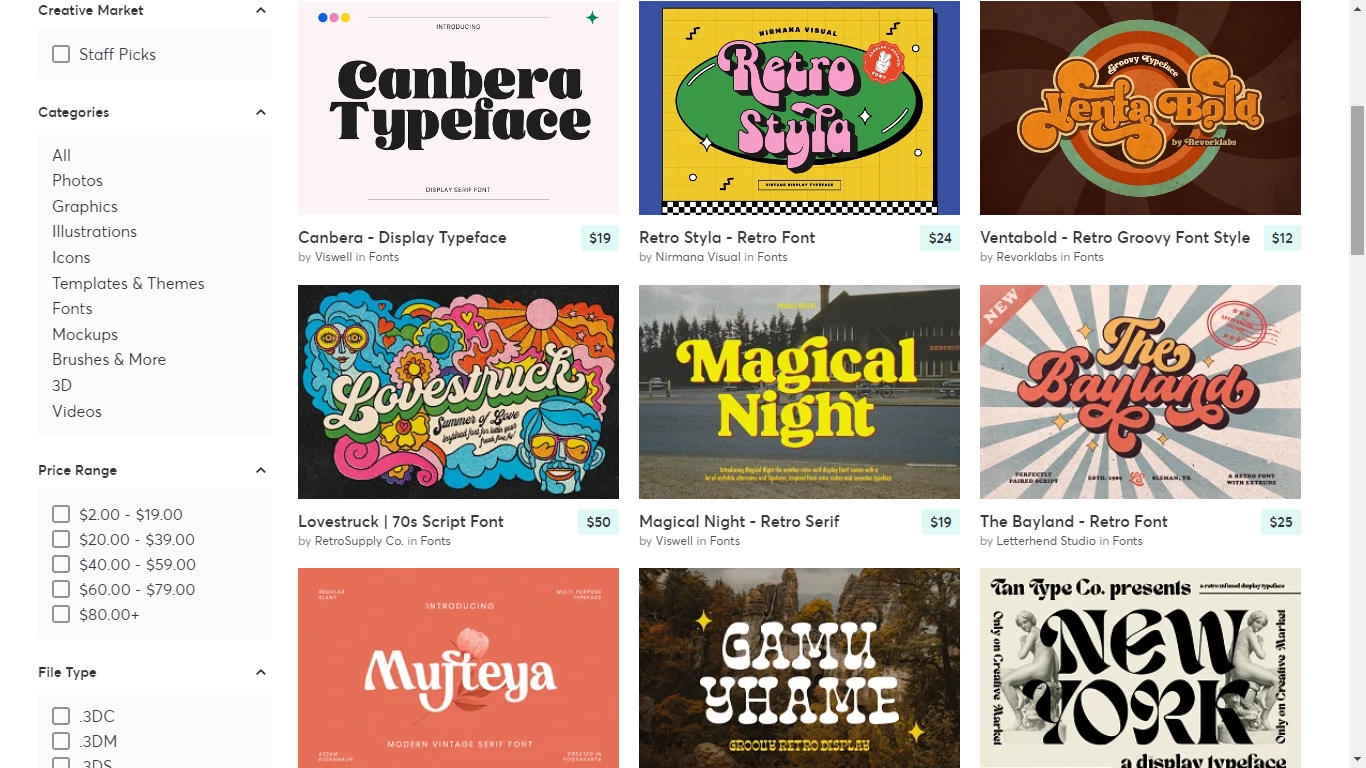Check the $2.00 - $19.00 price filter
Viewport: 1366px width, 768px height.
coord(61,514)
